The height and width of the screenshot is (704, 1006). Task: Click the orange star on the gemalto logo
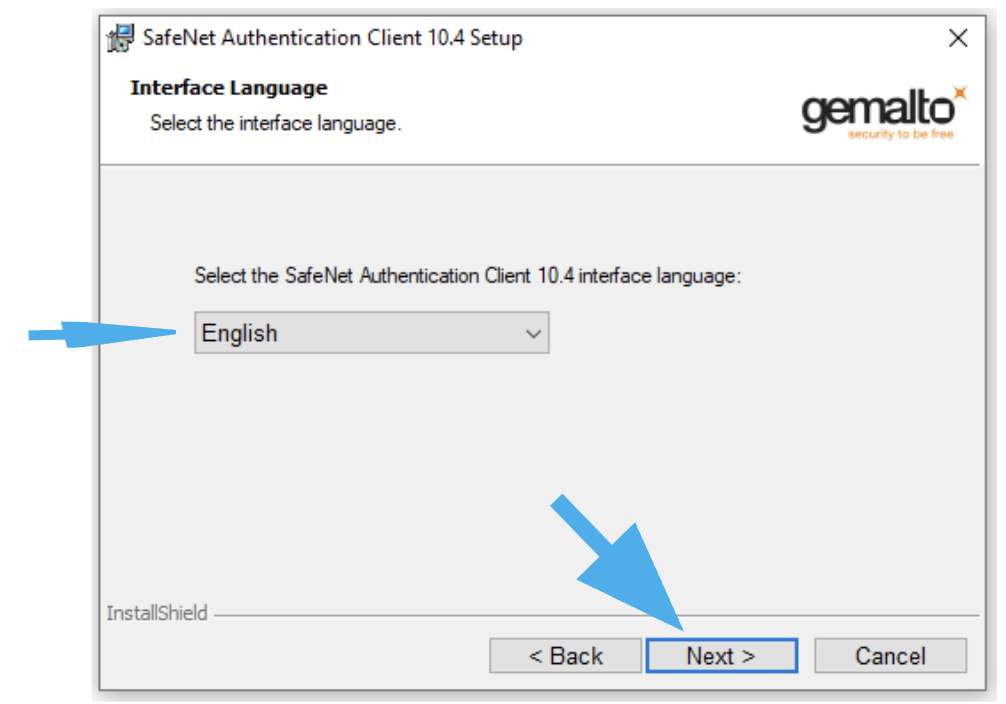tap(960, 92)
